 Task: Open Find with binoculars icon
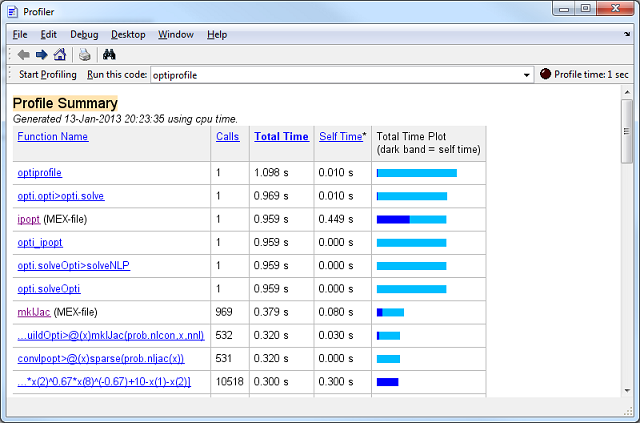point(109,54)
